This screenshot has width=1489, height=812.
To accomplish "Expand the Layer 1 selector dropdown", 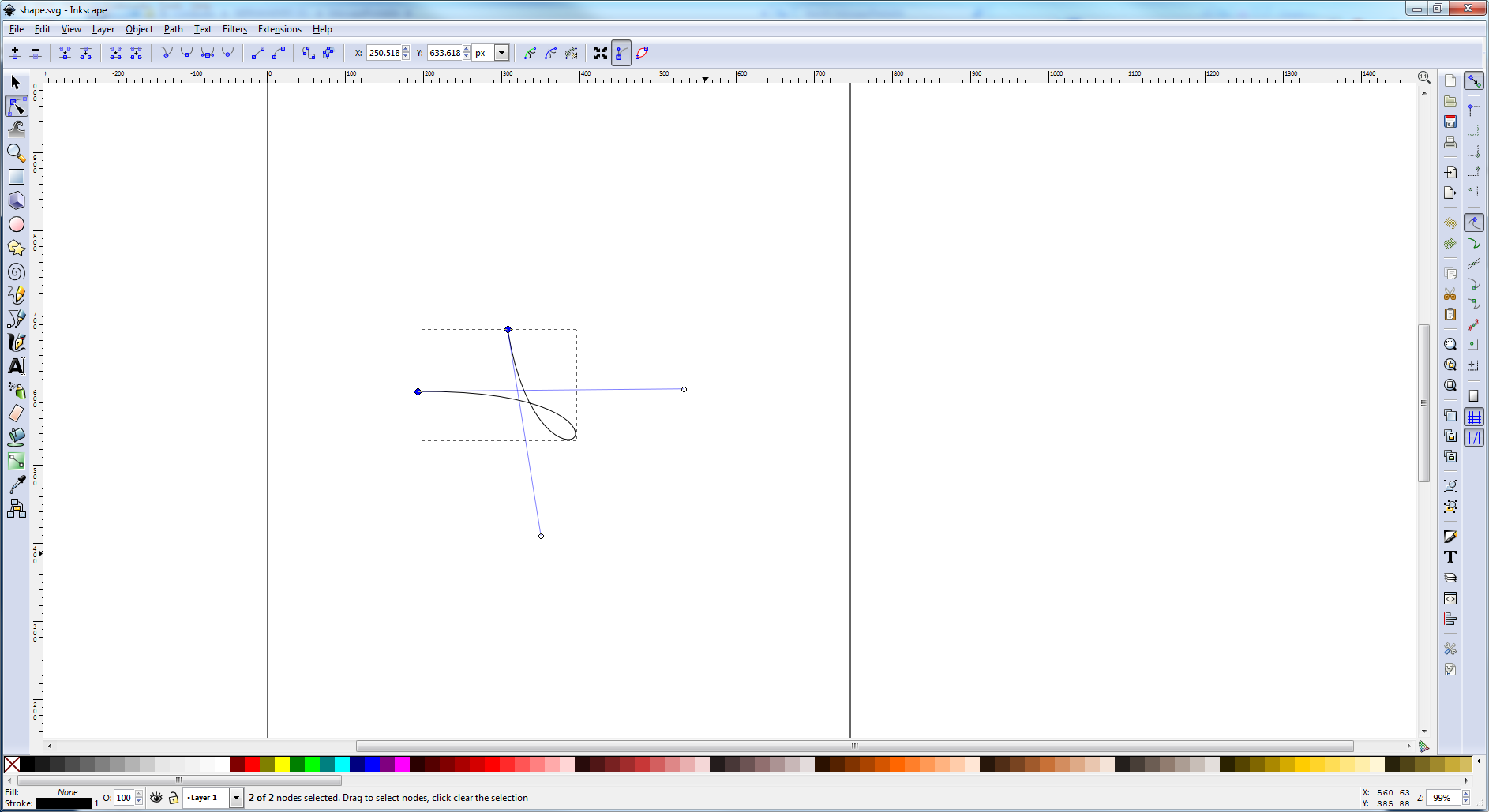I will pyautogui.click(x=235, y=798).
